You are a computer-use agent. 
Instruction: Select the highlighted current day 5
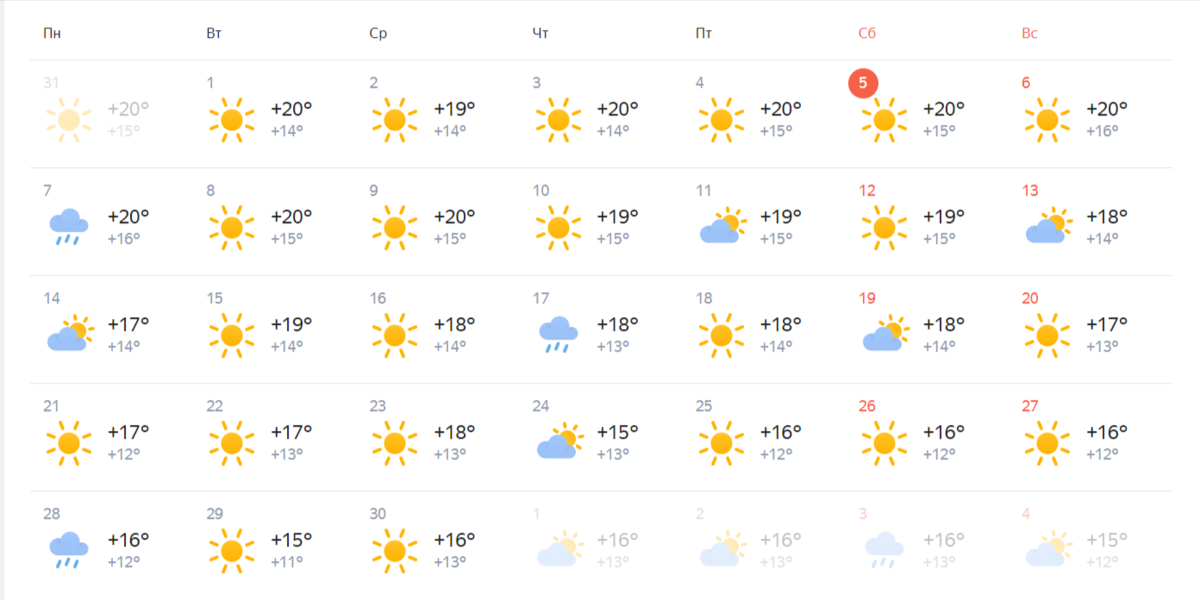pyautogui.click(x=863, y=83)
